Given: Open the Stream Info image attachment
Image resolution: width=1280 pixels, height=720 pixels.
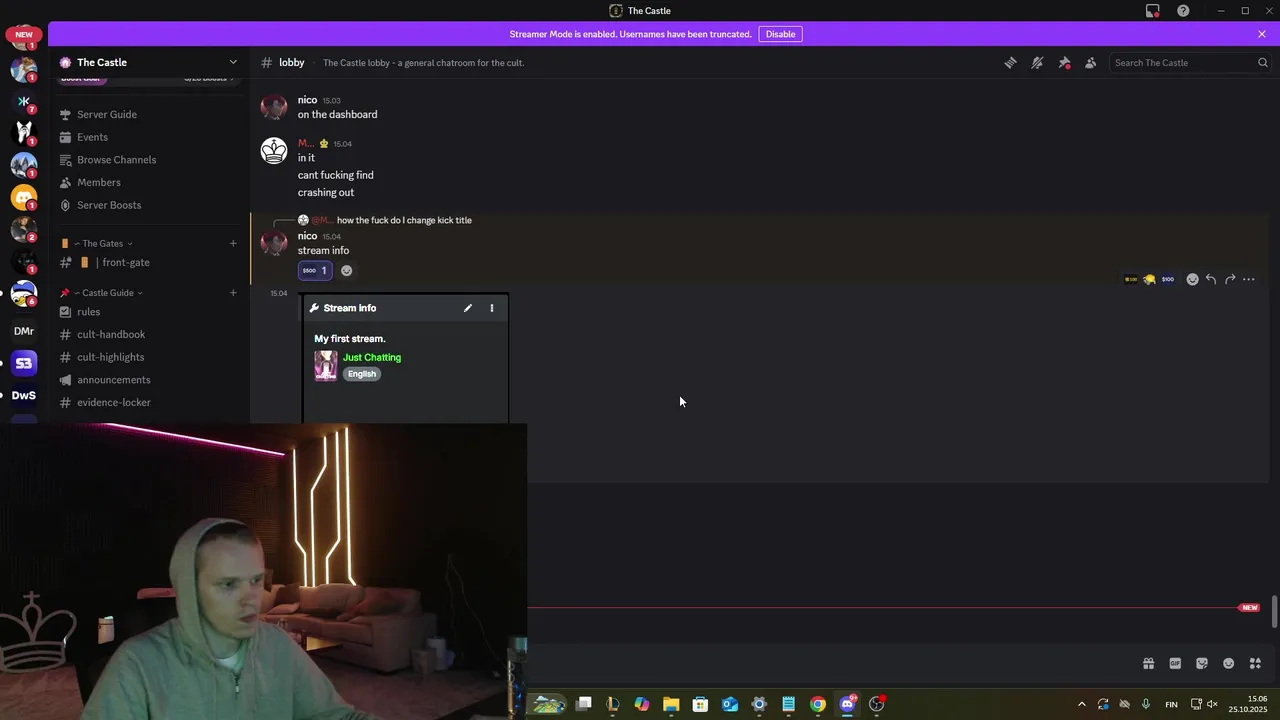Looking at the screenshot, I should pos(406,358).
